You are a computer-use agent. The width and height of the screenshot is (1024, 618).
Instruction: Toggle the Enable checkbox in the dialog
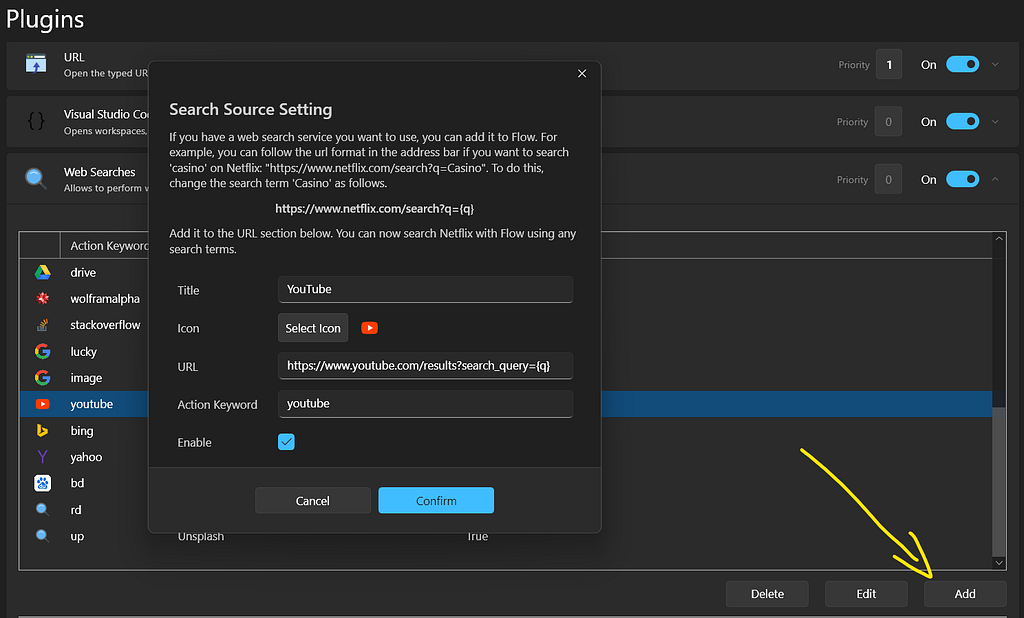(286, 442)
